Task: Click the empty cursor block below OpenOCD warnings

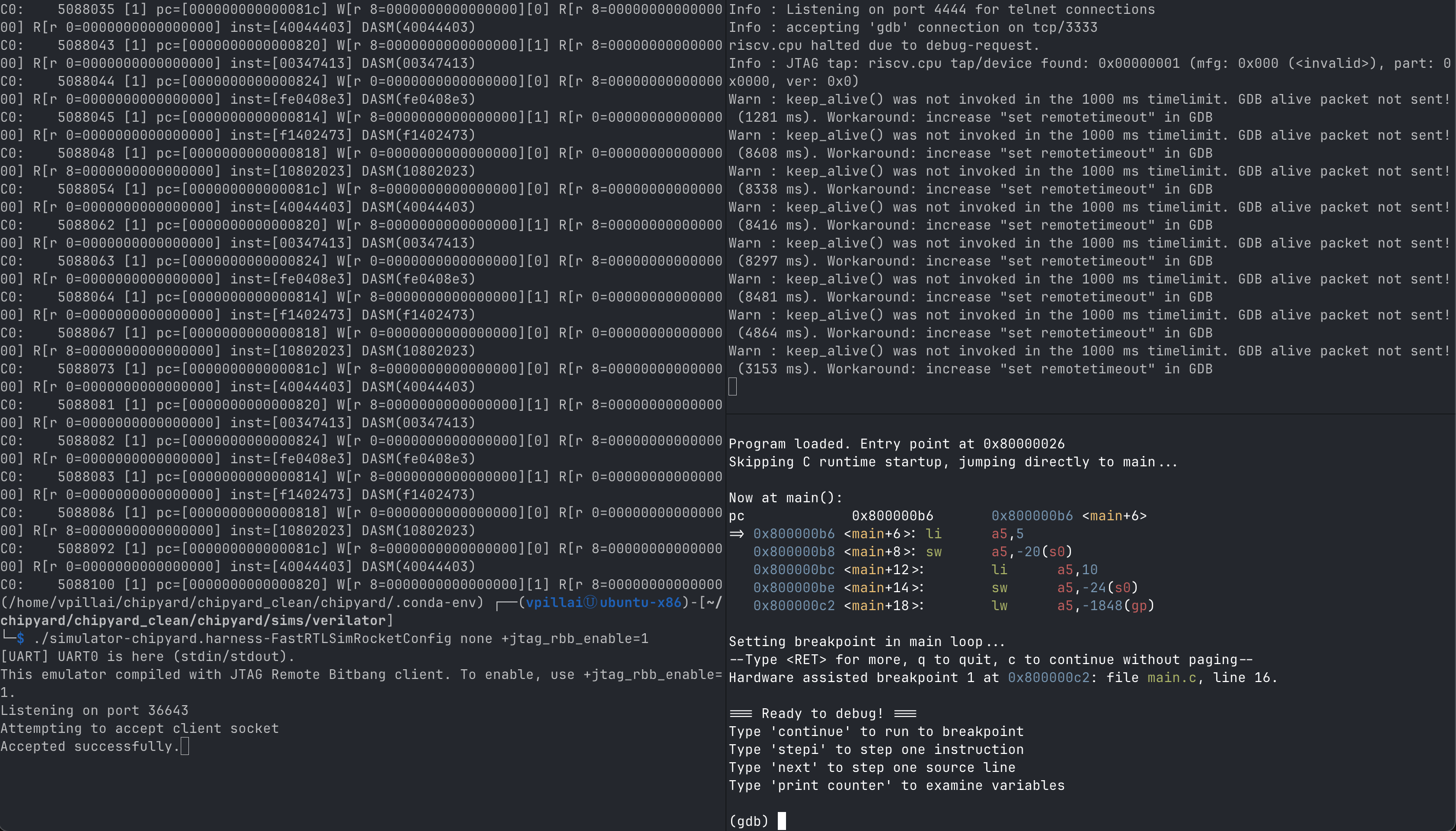Action: coord(733,387)
